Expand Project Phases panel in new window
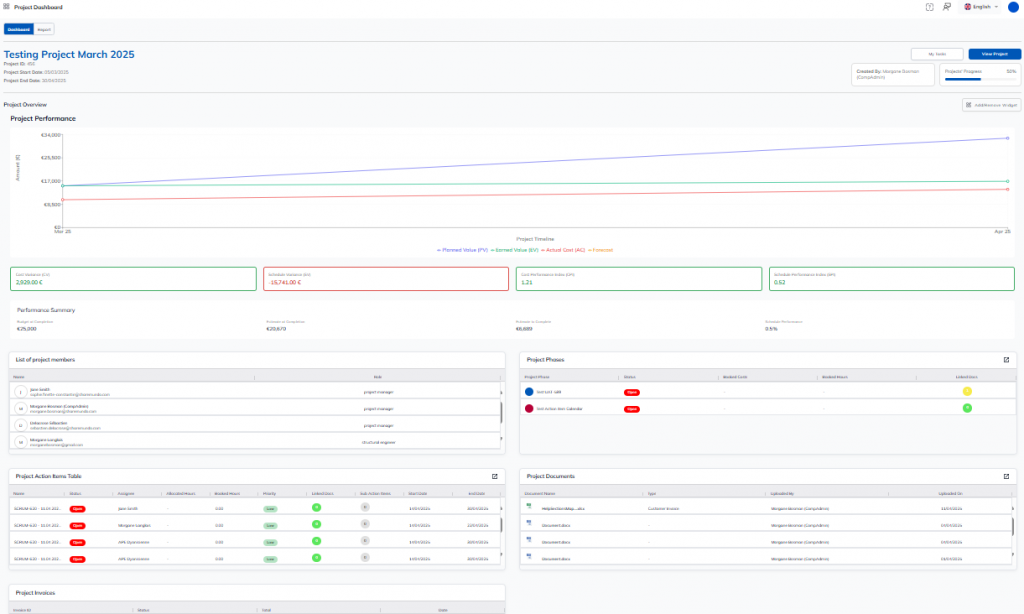Image resolution: width=1024 pixels, height=614 pixels. coord(1007,359)
